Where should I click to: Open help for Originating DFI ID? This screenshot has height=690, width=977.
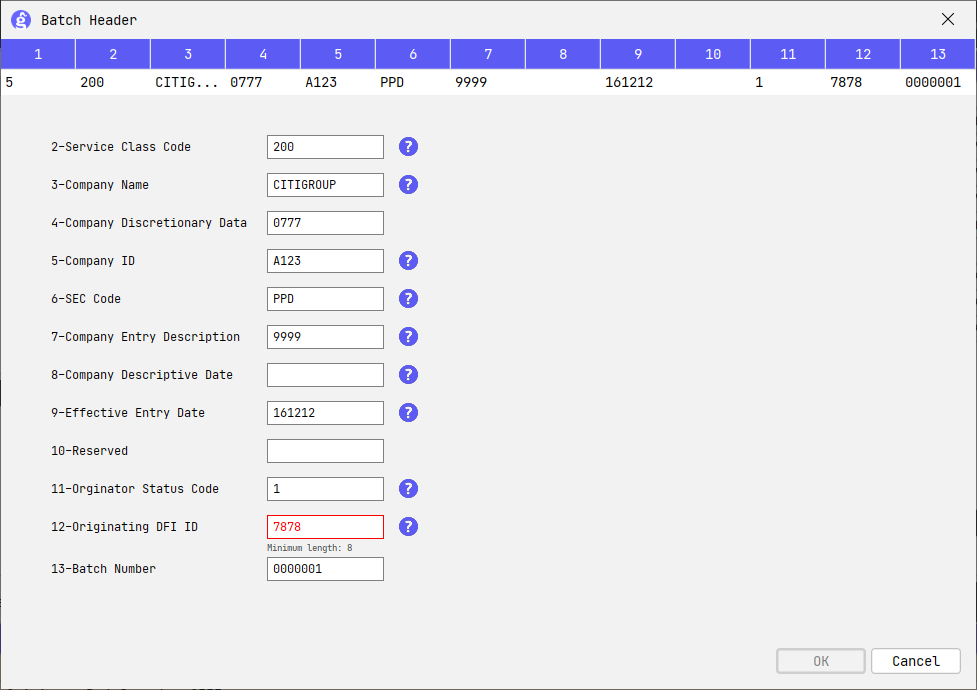pyautogui.click(x=408, y=526)
